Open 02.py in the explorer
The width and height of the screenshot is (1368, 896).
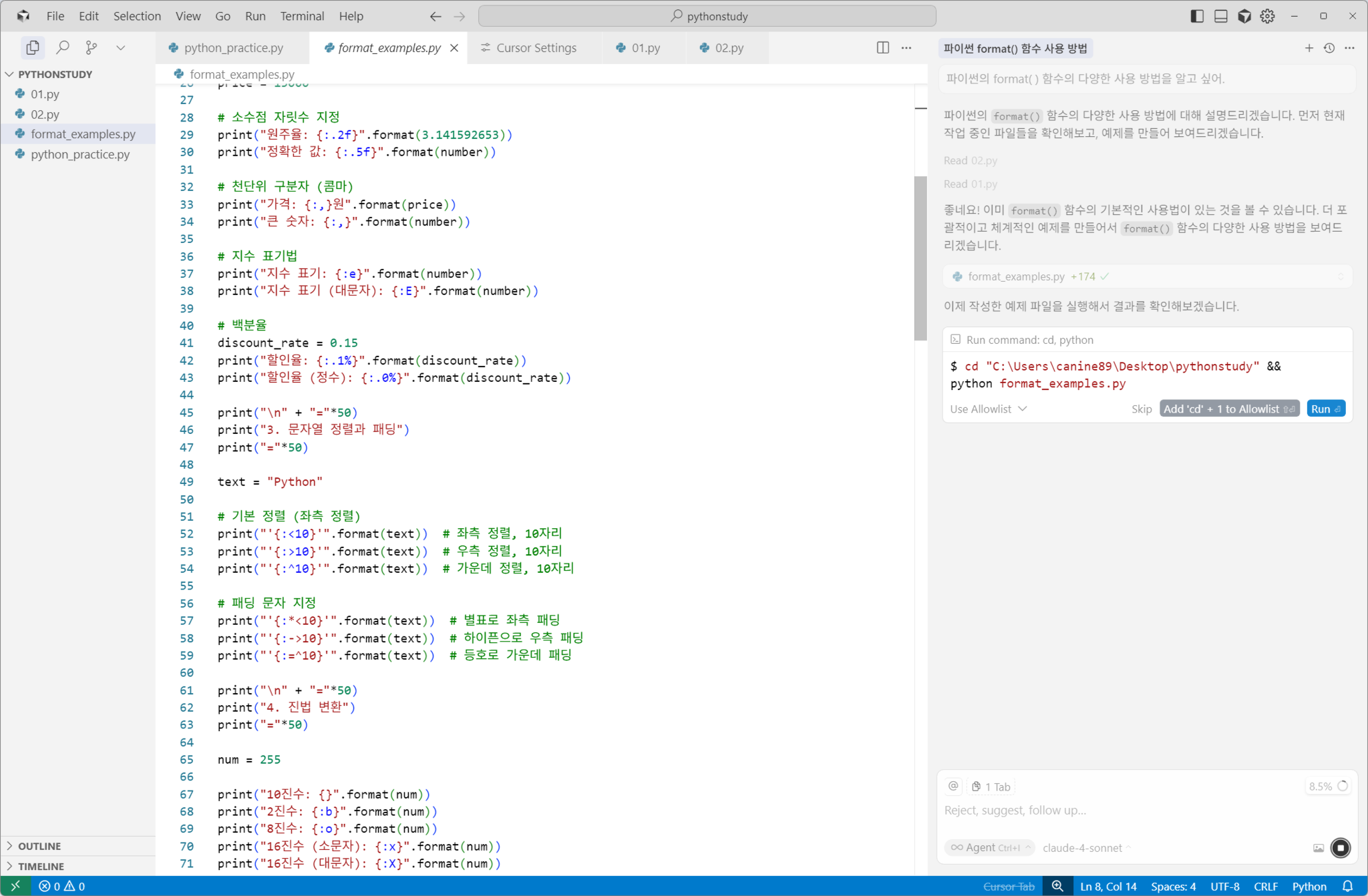79,114
